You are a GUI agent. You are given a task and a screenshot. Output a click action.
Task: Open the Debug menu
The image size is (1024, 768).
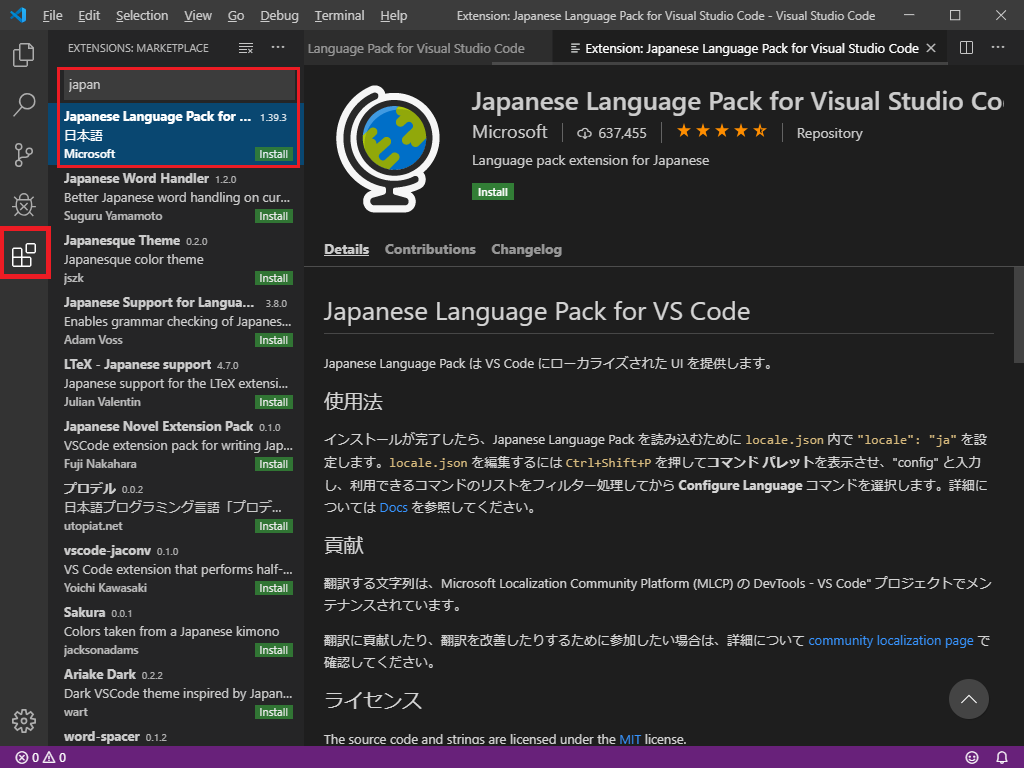[279, 16]
